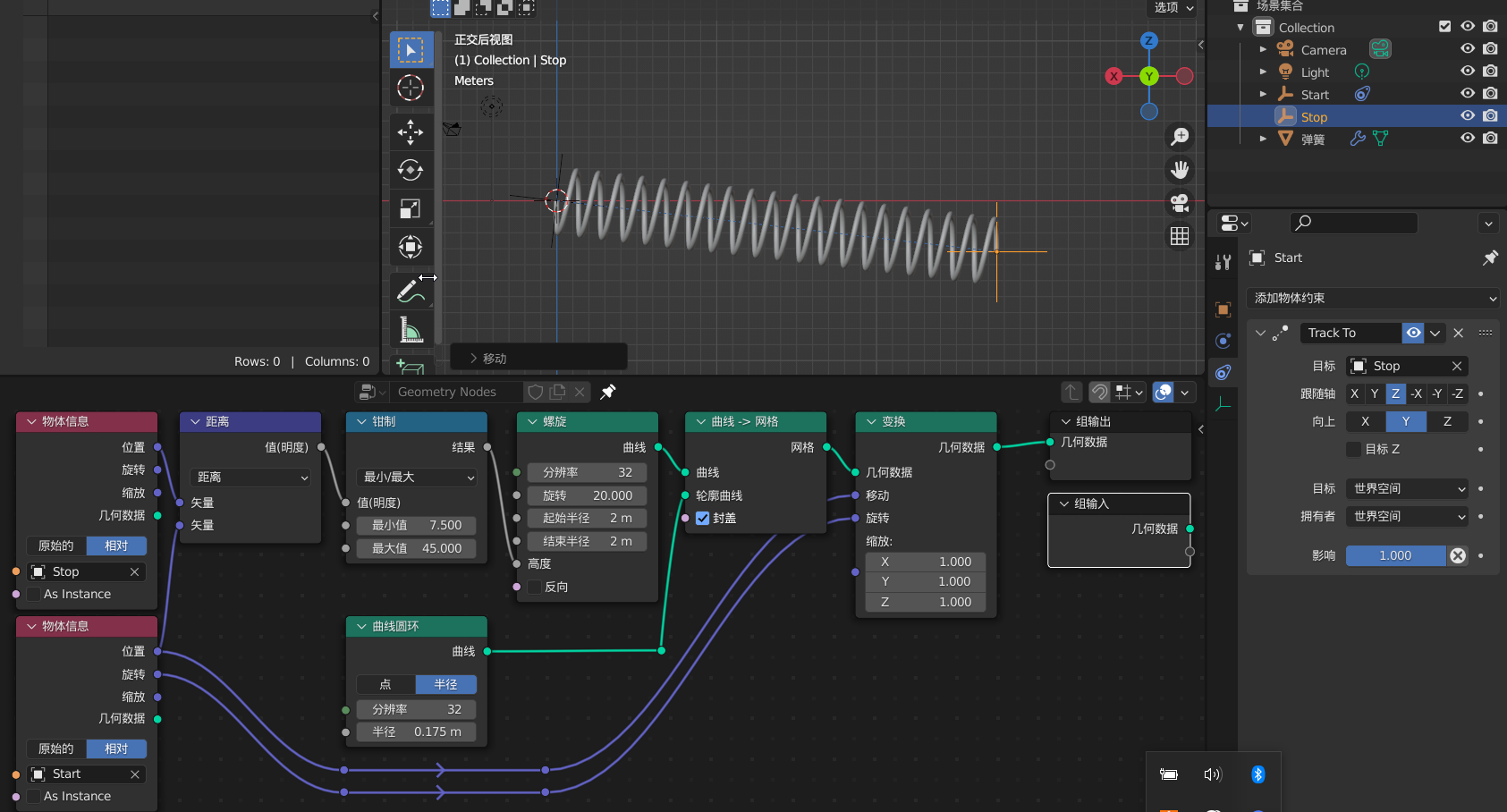Open the Object Data properties tab
1507x812 pixels.
[x=1223, y=404]
